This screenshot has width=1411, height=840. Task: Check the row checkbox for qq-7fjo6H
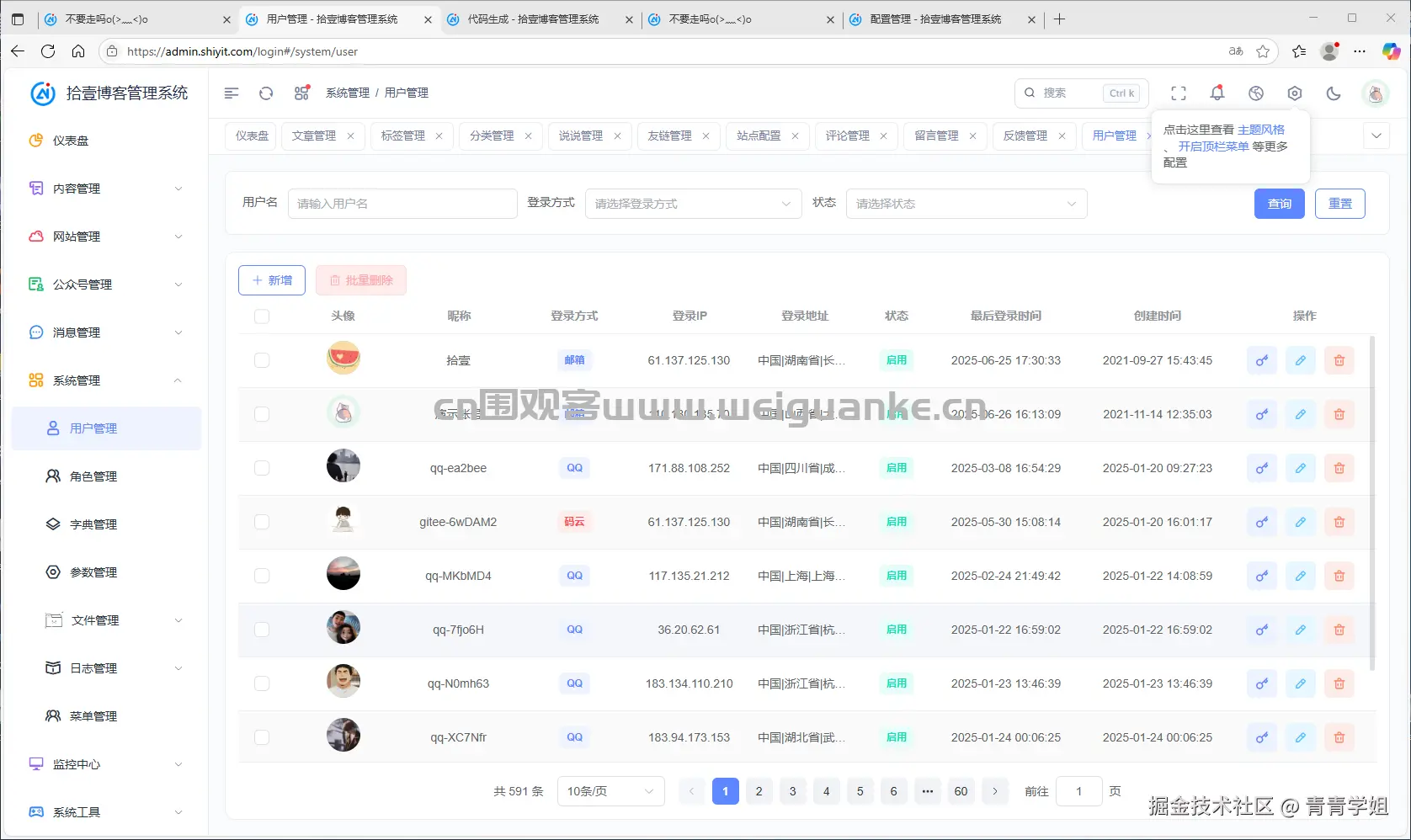pyautogui.click(x=262, y=630)
